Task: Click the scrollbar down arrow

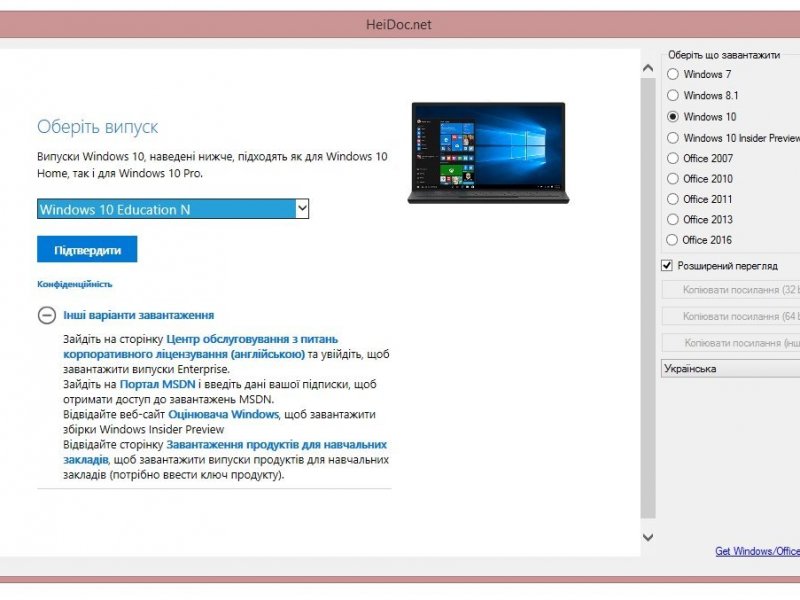Action: pyautogui.click(x=648, y=537)
